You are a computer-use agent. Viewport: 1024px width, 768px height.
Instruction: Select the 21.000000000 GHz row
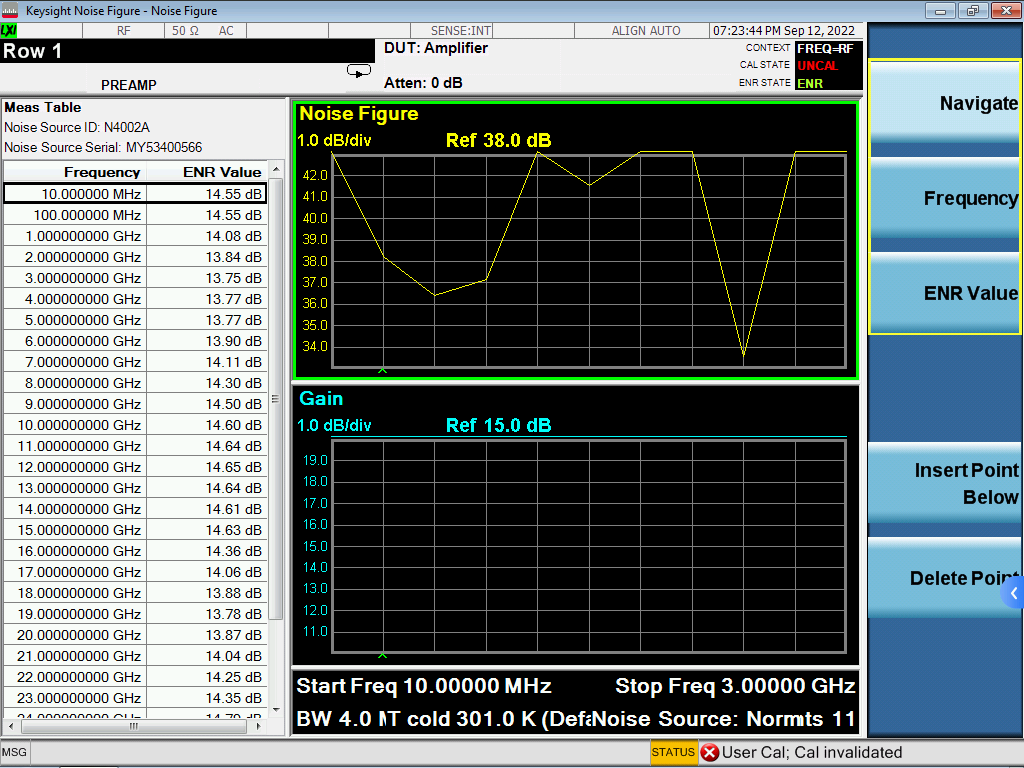pyautogui.click(x=135, y=656)
